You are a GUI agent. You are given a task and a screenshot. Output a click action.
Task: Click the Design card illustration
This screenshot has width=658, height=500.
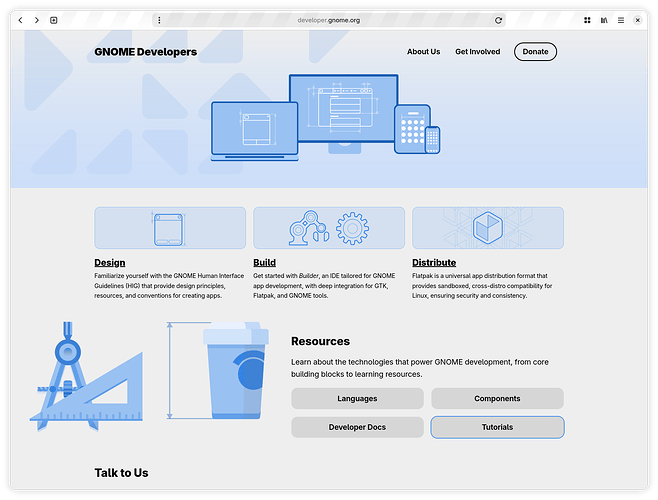click(x=170, y=228)
